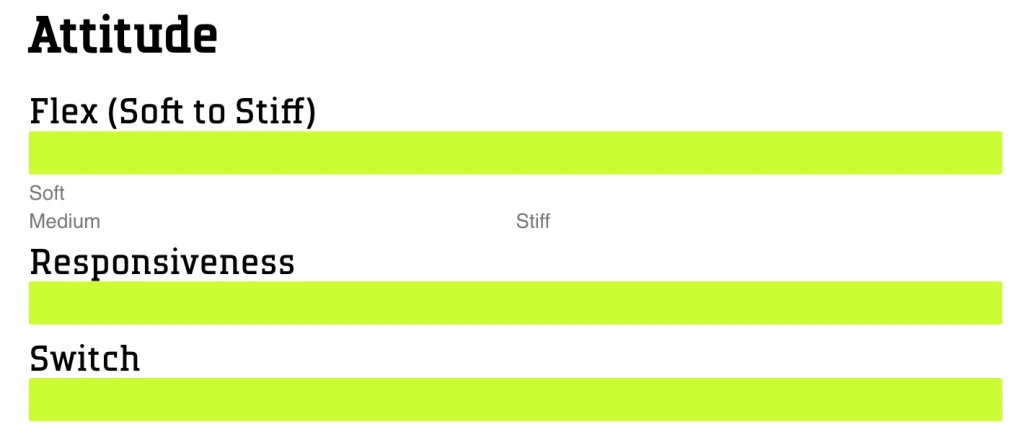The height and width of the screenshot is (440, 1024).
Task: Click the parenthetical 'Soft to Stiff' text
Action: point(211,111)
